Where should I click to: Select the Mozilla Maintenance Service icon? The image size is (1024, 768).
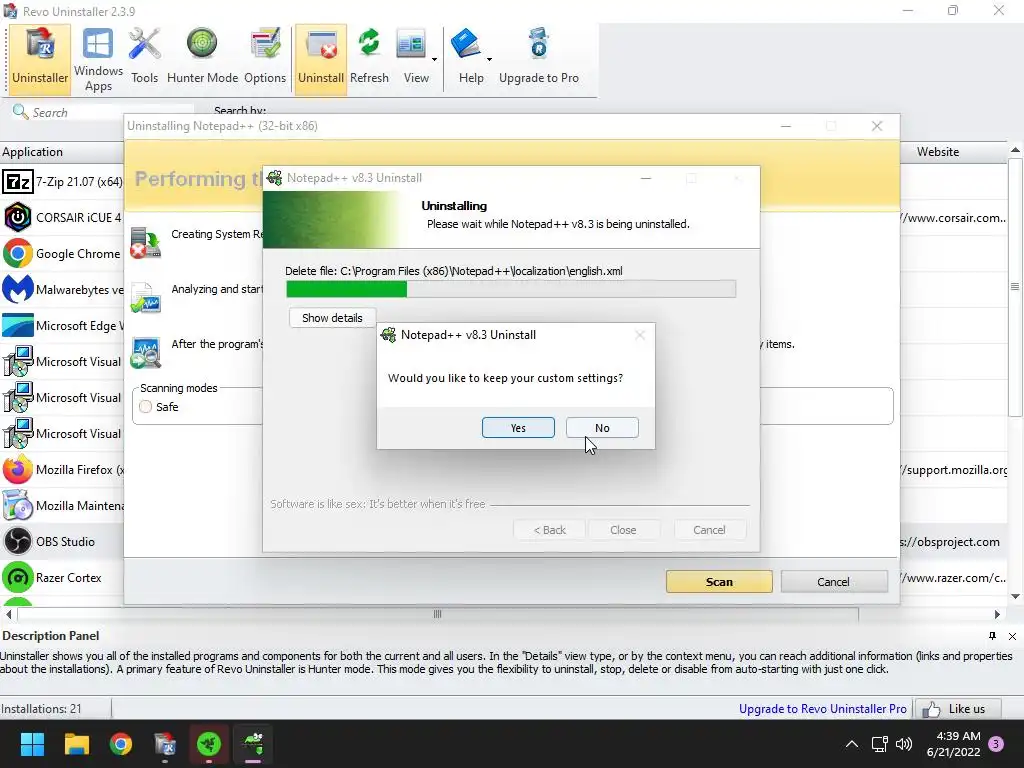18,505
